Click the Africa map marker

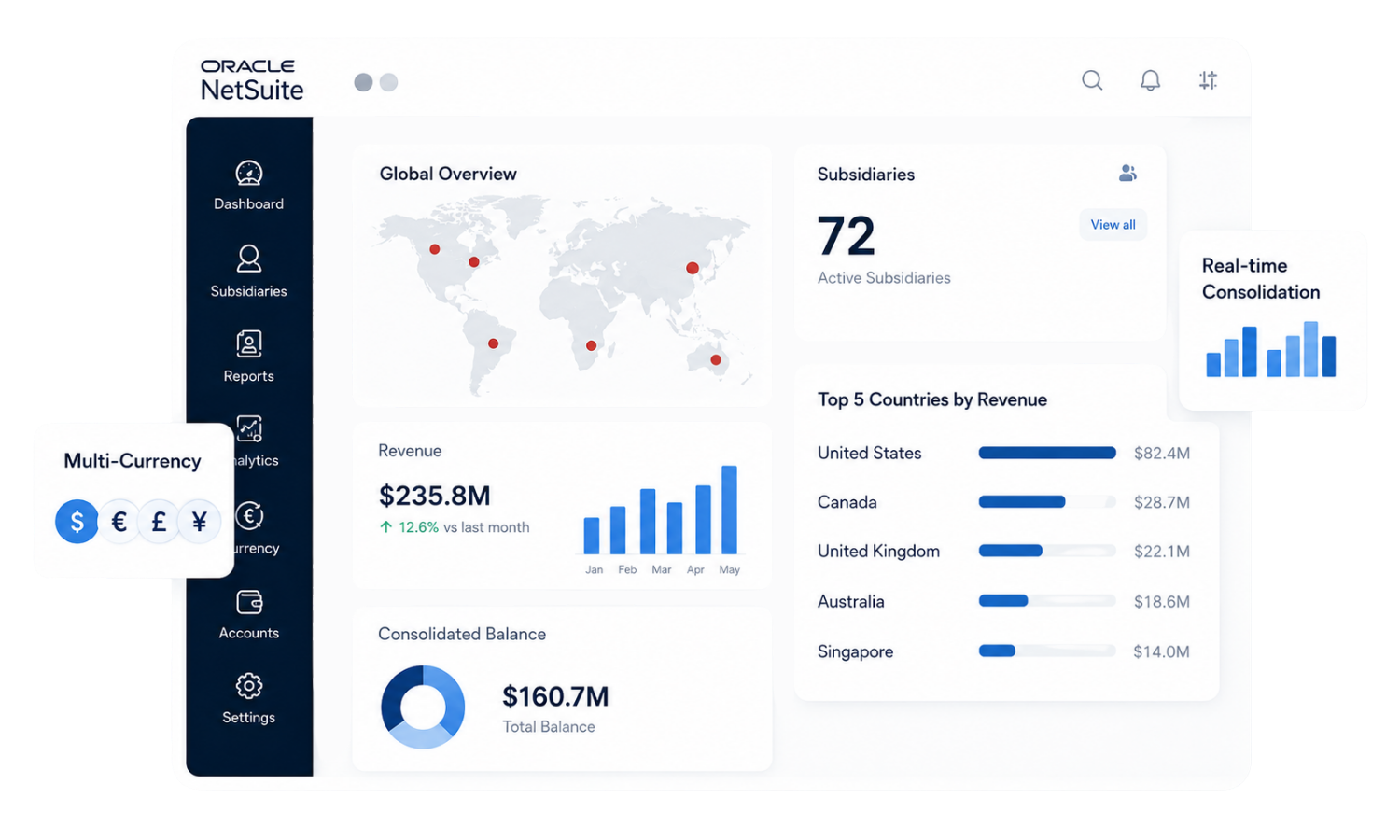pos(591,345)
